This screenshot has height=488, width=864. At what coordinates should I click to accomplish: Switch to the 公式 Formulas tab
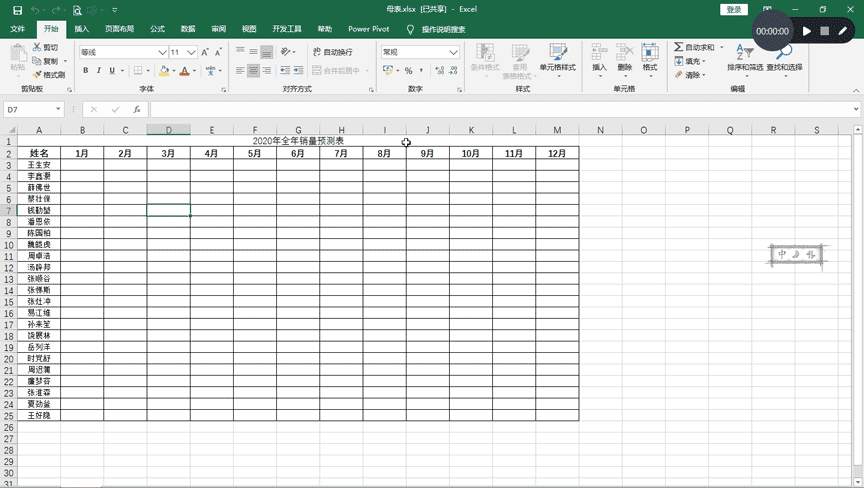click(158, 29)
